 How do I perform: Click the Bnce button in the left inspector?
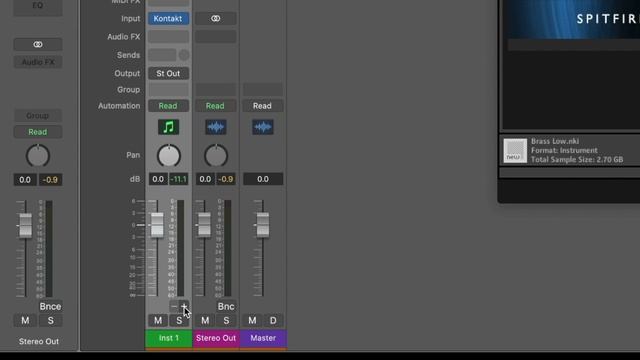point(50,306)
